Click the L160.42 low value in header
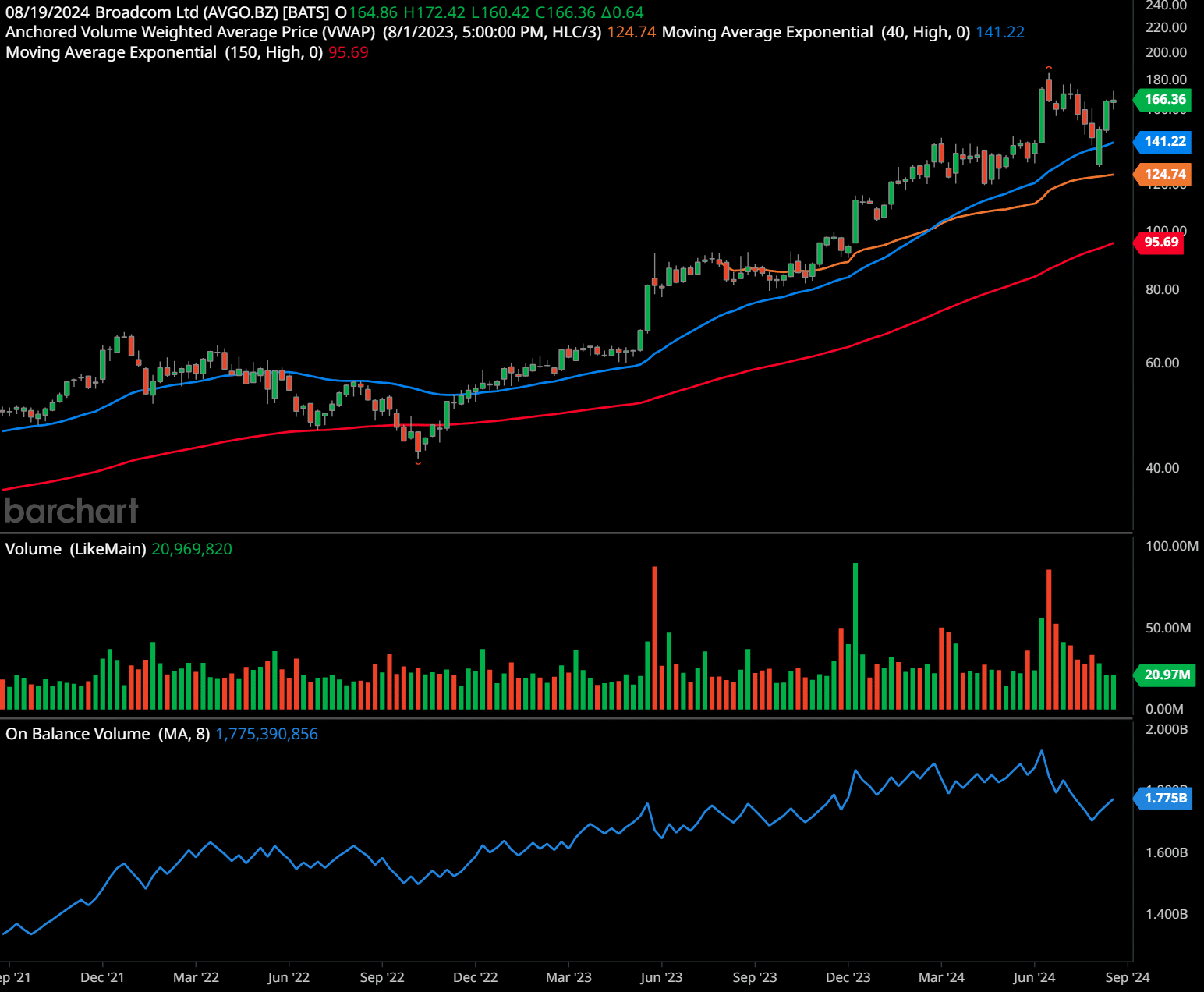Screen dimensions: 1204x992 500,12
